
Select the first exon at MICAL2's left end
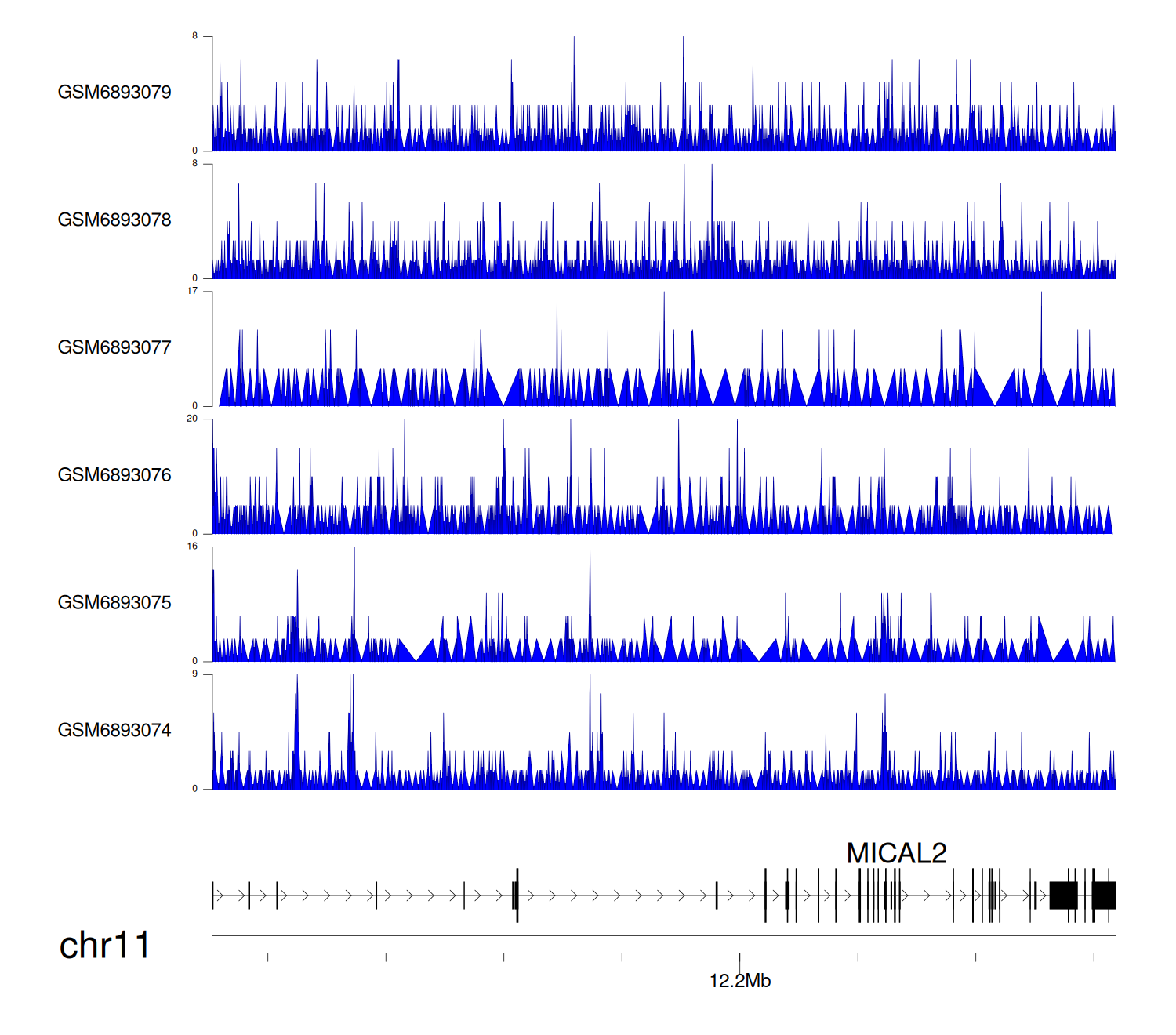click(212, 895)
